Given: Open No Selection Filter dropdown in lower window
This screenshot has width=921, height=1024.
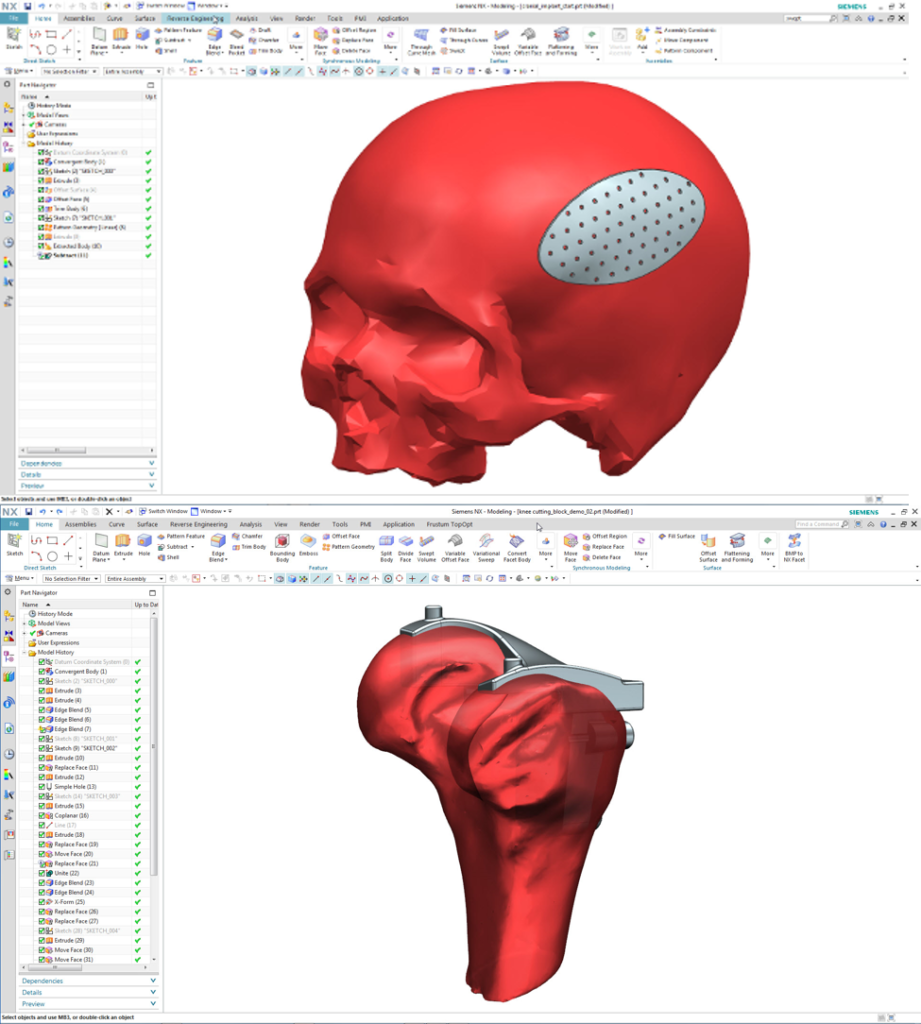Looking at the screenshot, I should (71, 579).
